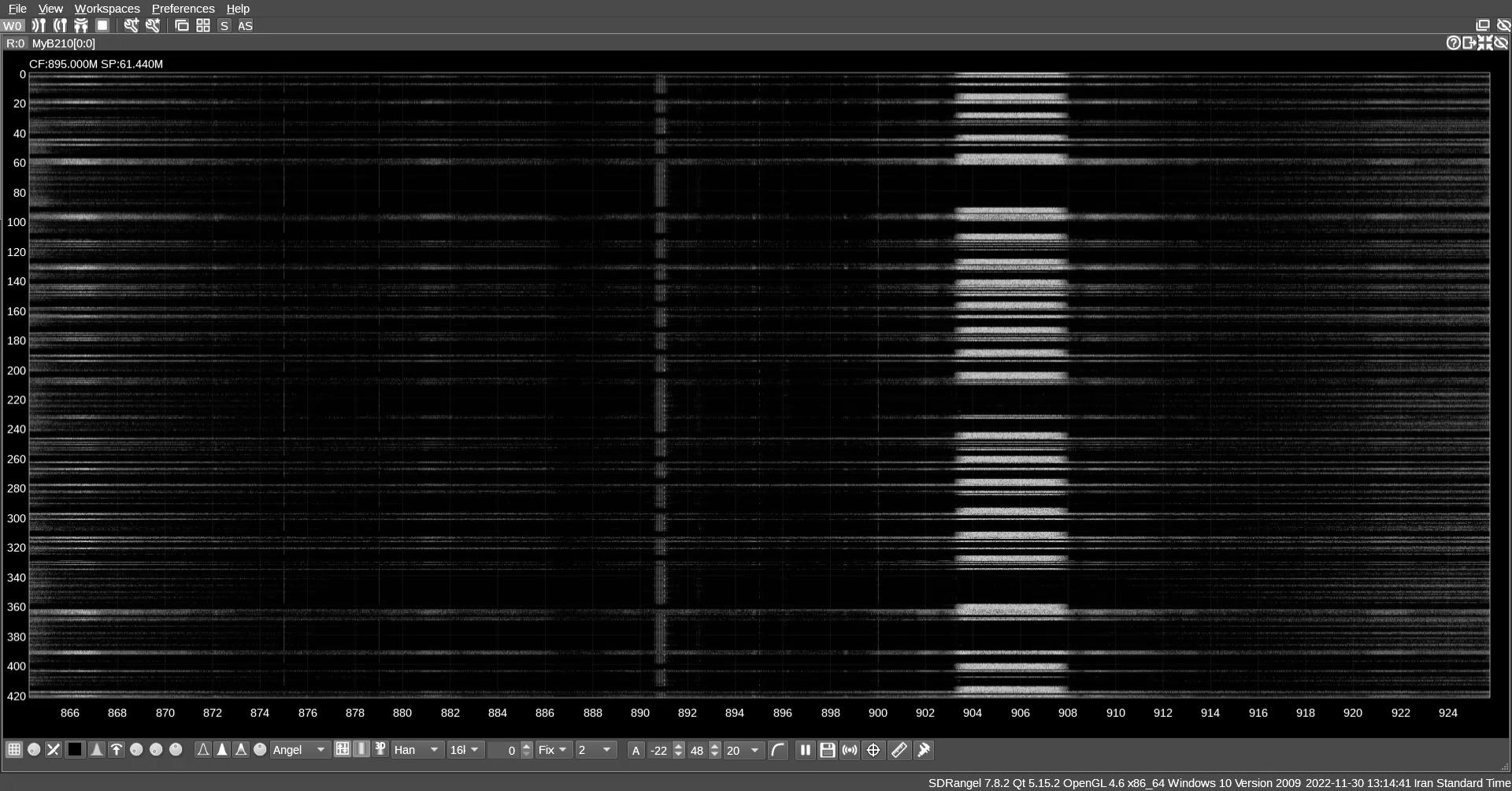Open the Workspaces menu
This screenshot has width=1512, height=791.
[107, 9]
